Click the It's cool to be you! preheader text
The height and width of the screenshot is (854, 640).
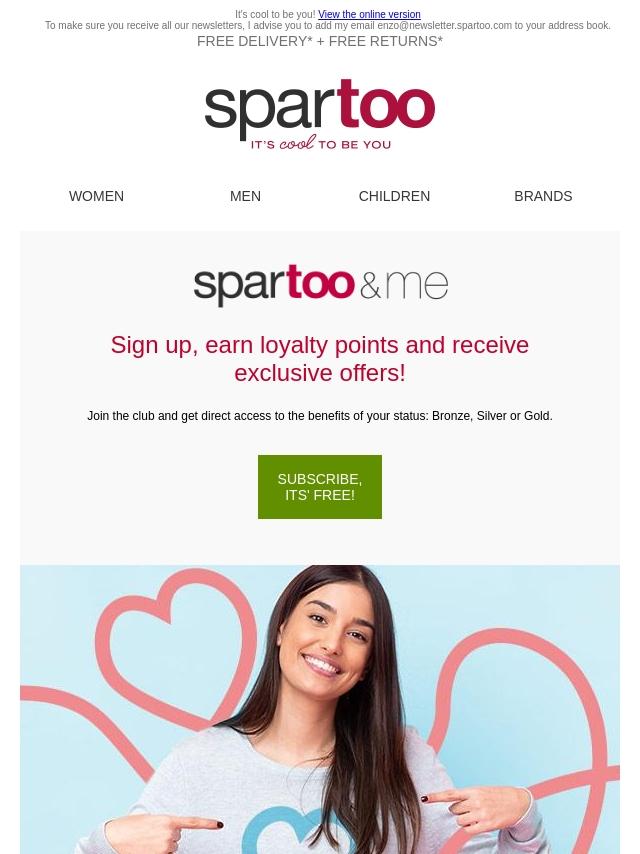click(275, 14)
